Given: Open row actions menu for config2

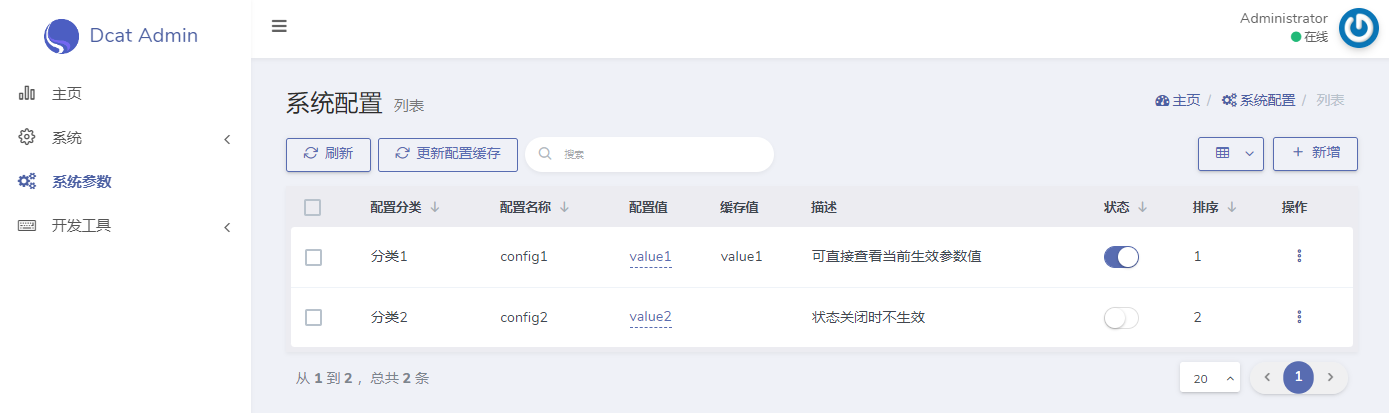Looking at the screenshot, I should point(1299,317).
